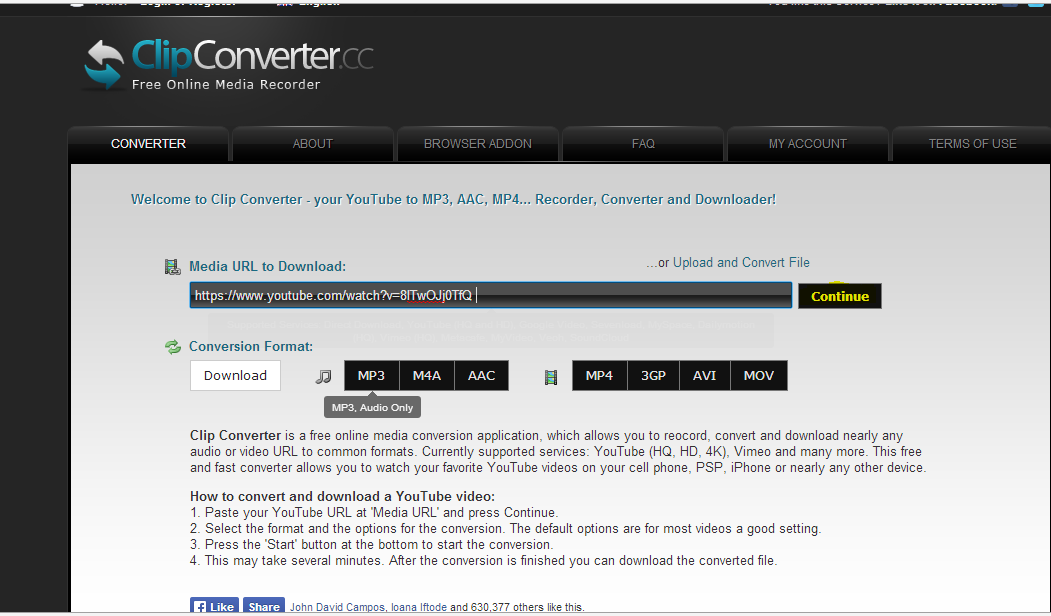This screenshot has height=616, width=1051.
Task: Click the yellow Continue button
Action: [840, 296]
